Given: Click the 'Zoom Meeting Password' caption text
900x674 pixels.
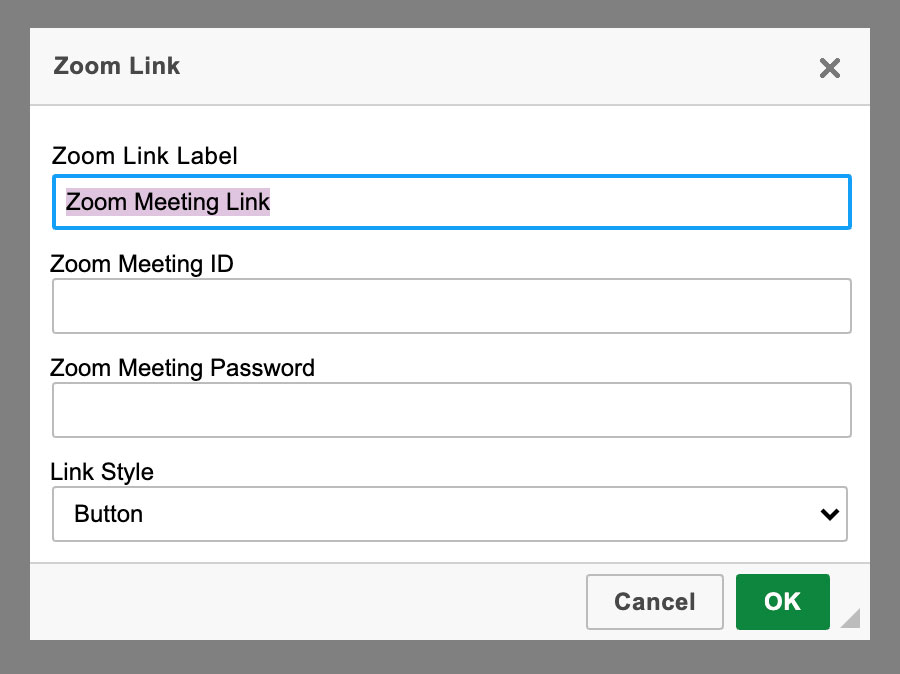Looking at the screenshot, I should (x=182, y=368).
